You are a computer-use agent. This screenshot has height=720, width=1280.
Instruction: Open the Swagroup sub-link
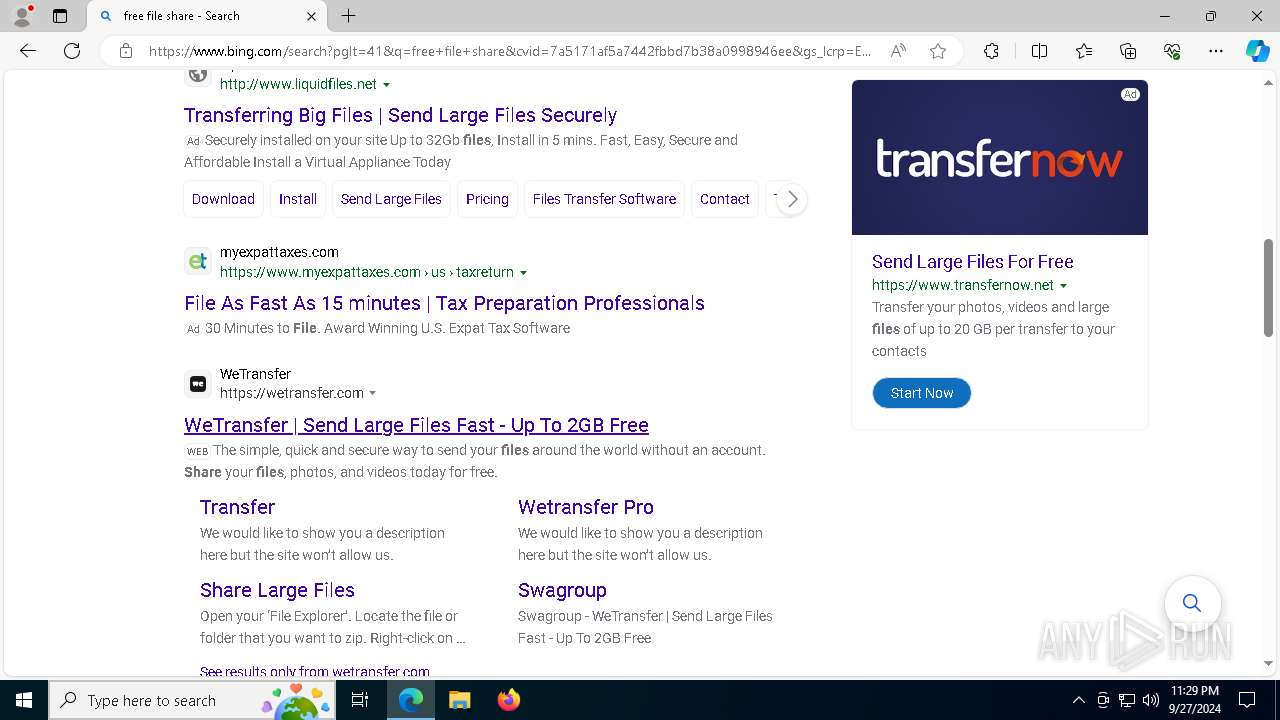click(x=562, y=590)
